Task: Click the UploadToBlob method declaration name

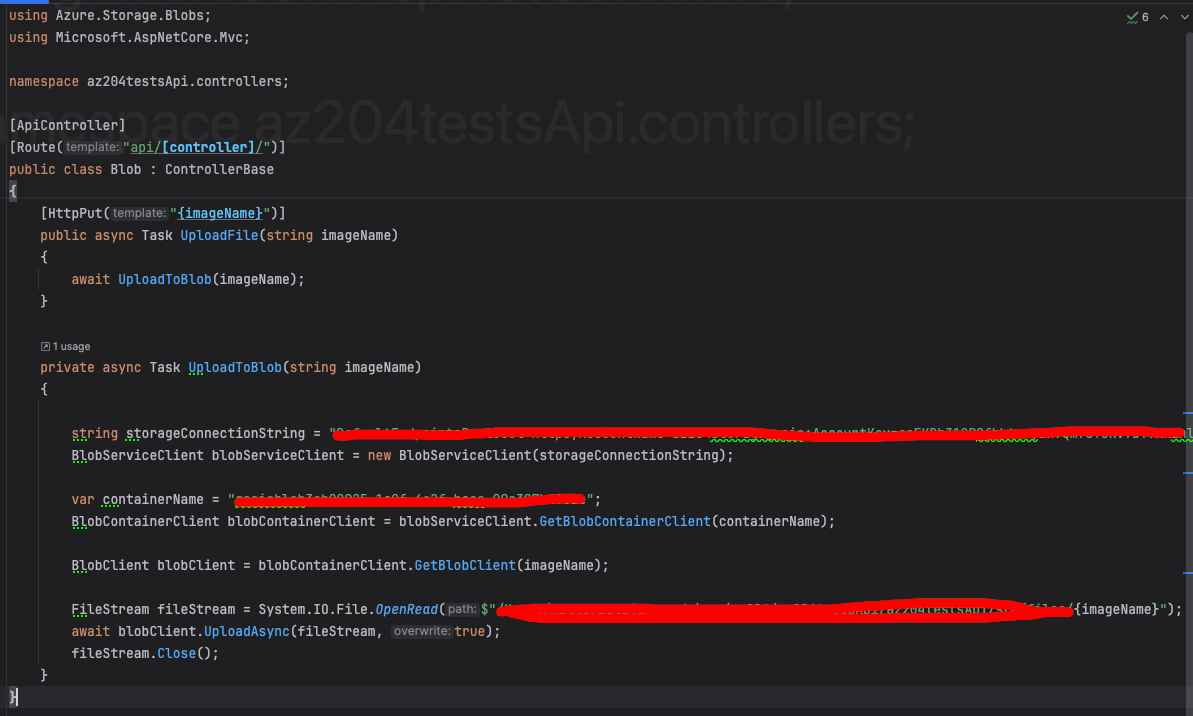Action: coord(235,368)
